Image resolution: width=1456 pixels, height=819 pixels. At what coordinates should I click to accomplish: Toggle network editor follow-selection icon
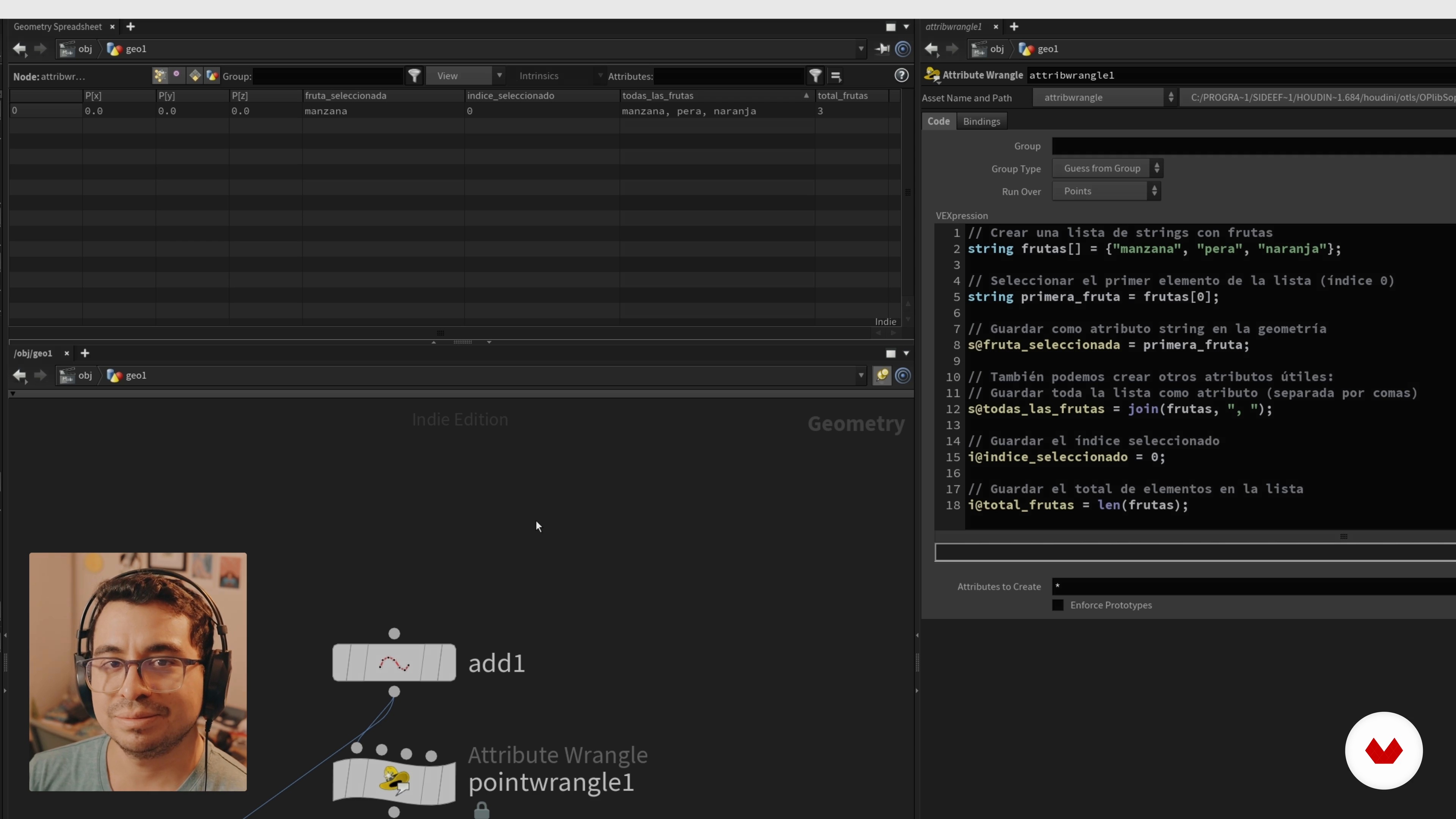click(882, 375)
